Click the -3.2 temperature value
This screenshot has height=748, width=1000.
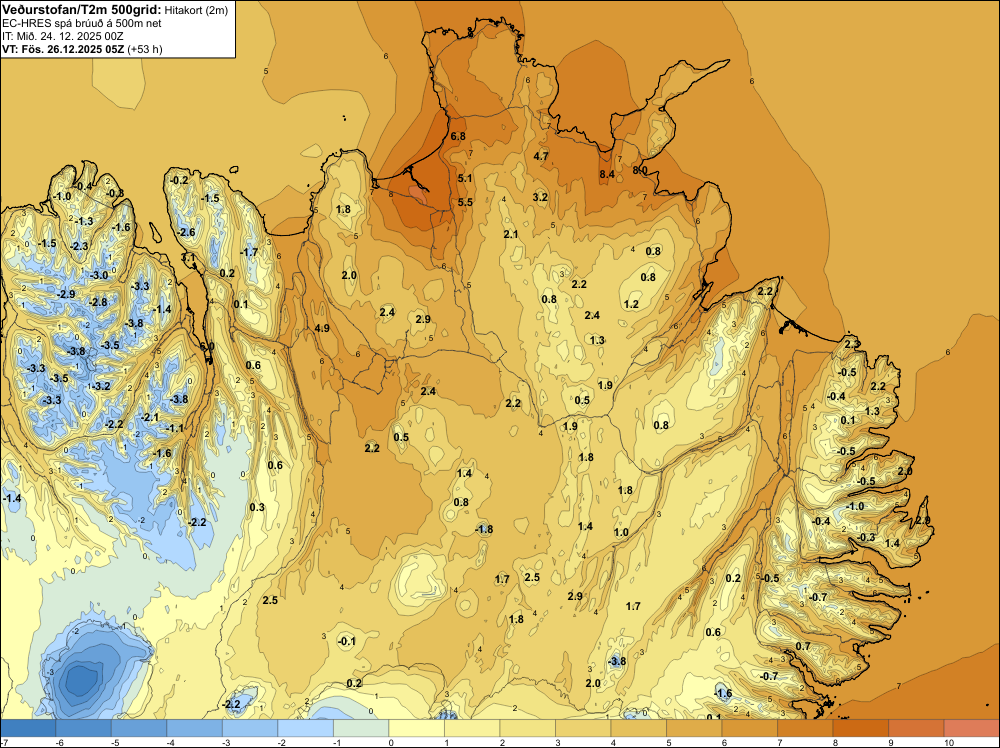(x=100, y=386)
